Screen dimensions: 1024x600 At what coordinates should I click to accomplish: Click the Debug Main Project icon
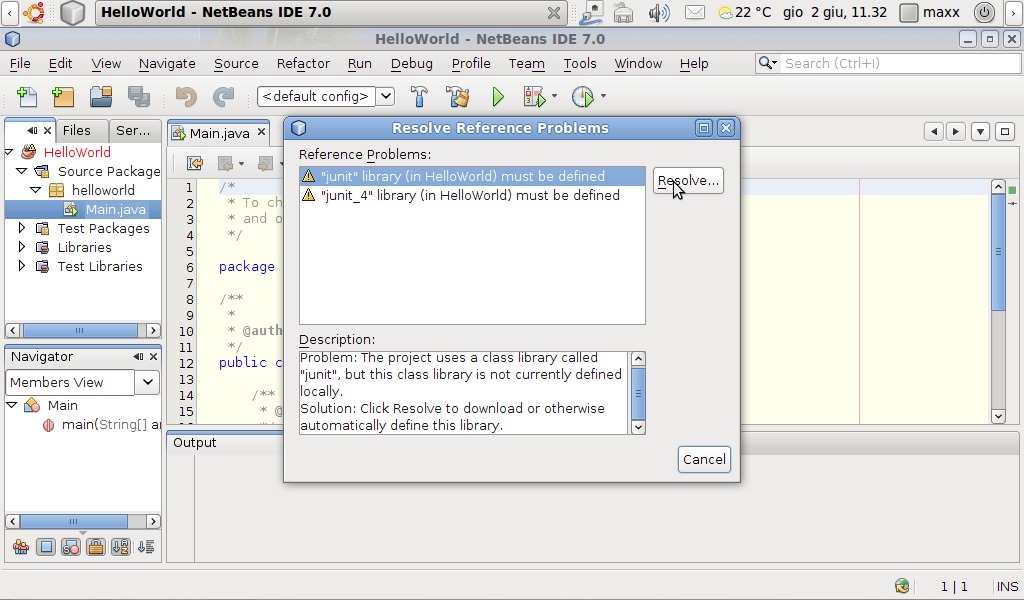tap(534, 97)
